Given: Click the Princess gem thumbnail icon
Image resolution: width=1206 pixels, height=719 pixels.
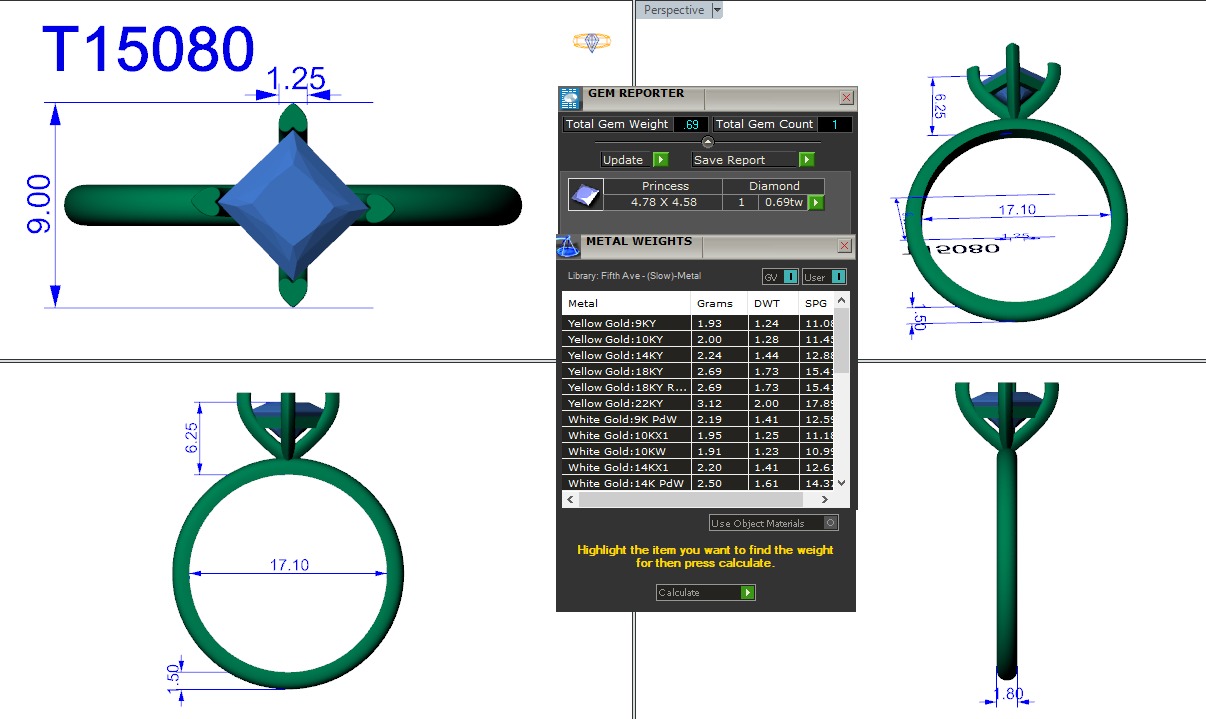Looking at the screenshot, I should coord(585,194).
